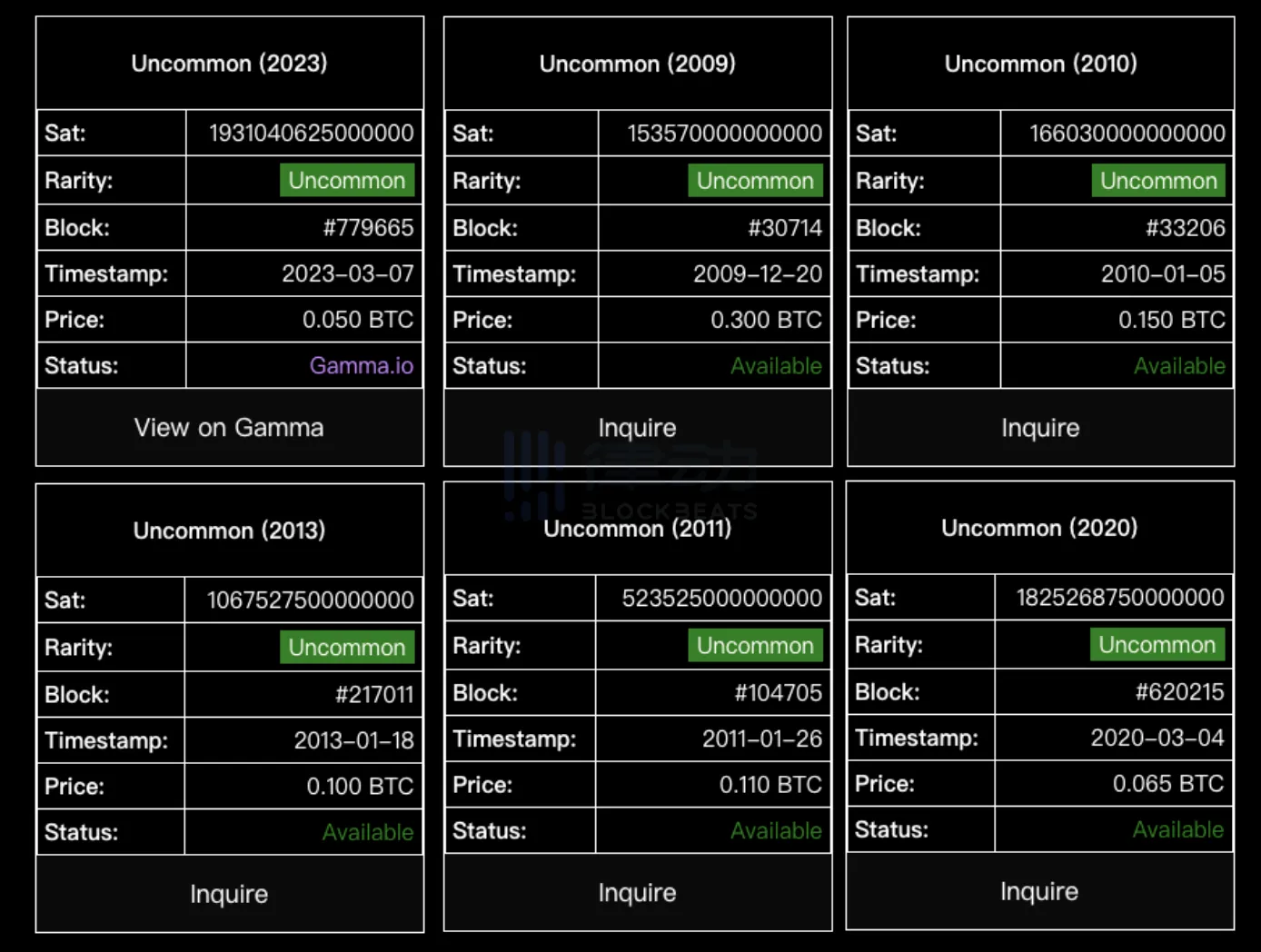The image size is (1261, 952).
Task: Click sat number 1931040625000000
Action: pos(311,134)
